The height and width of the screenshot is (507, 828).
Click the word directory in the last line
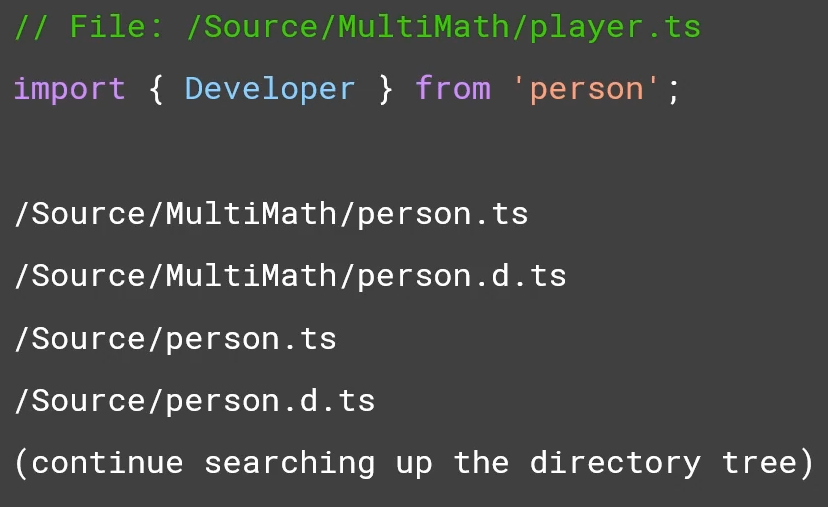tap(615, 463)
